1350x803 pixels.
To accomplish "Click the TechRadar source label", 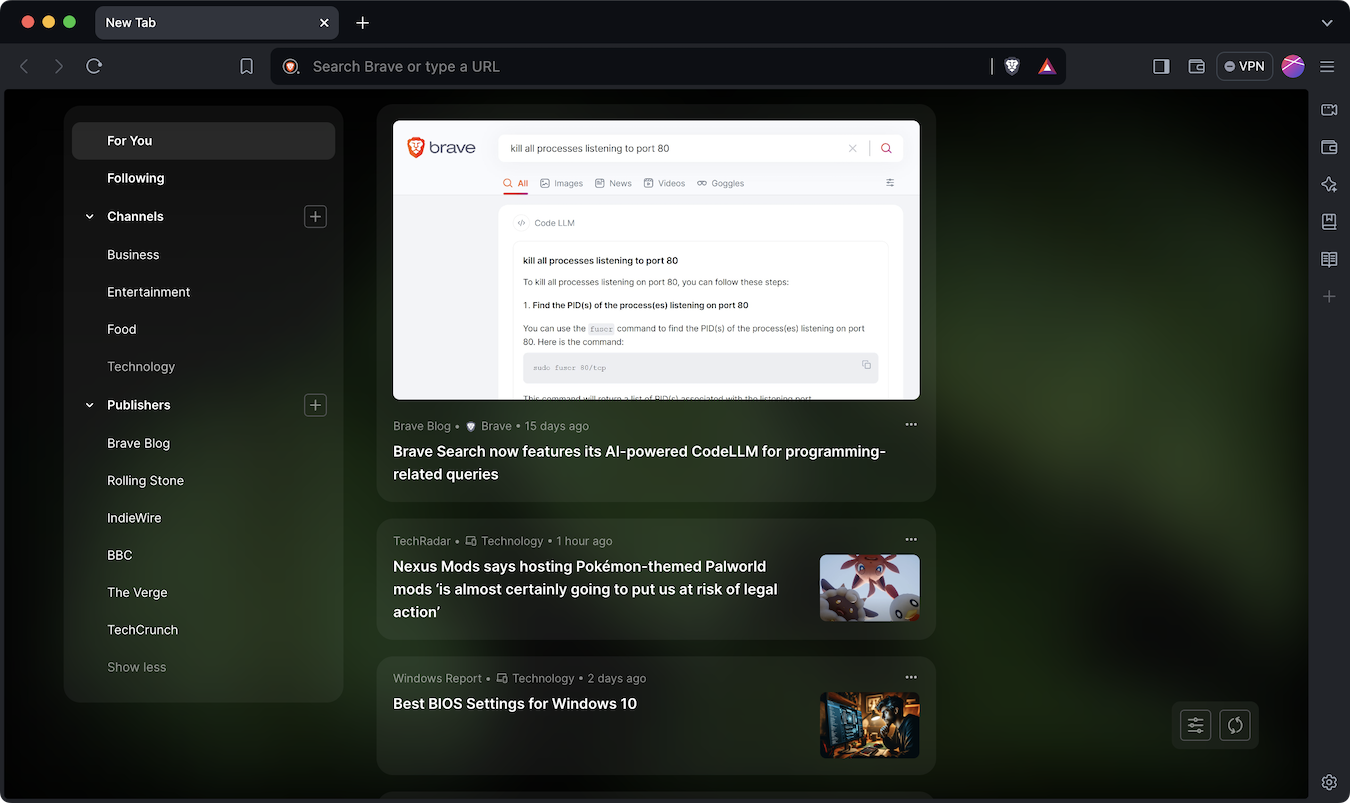I will click(422, 541).
